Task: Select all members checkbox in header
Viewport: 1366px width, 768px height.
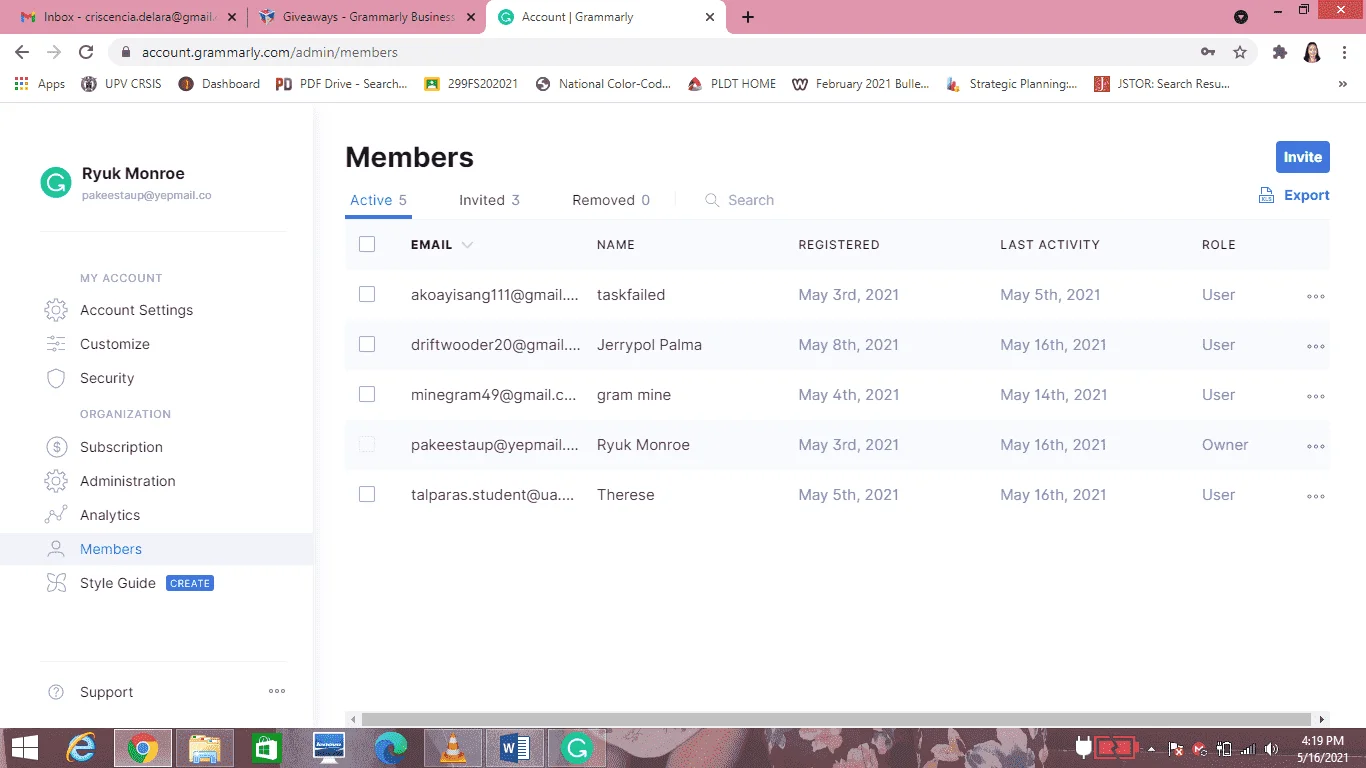Action: pyautogui.click(x=367, y=244)
